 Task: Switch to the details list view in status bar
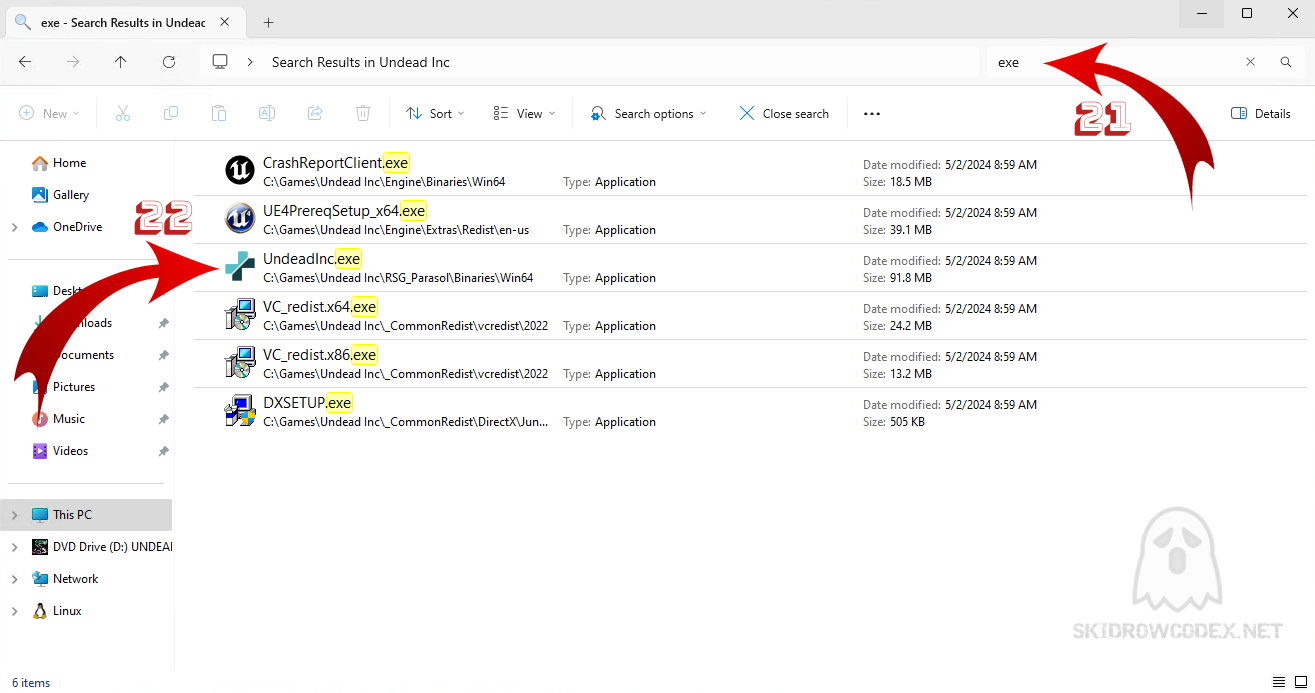[1279, 682]
